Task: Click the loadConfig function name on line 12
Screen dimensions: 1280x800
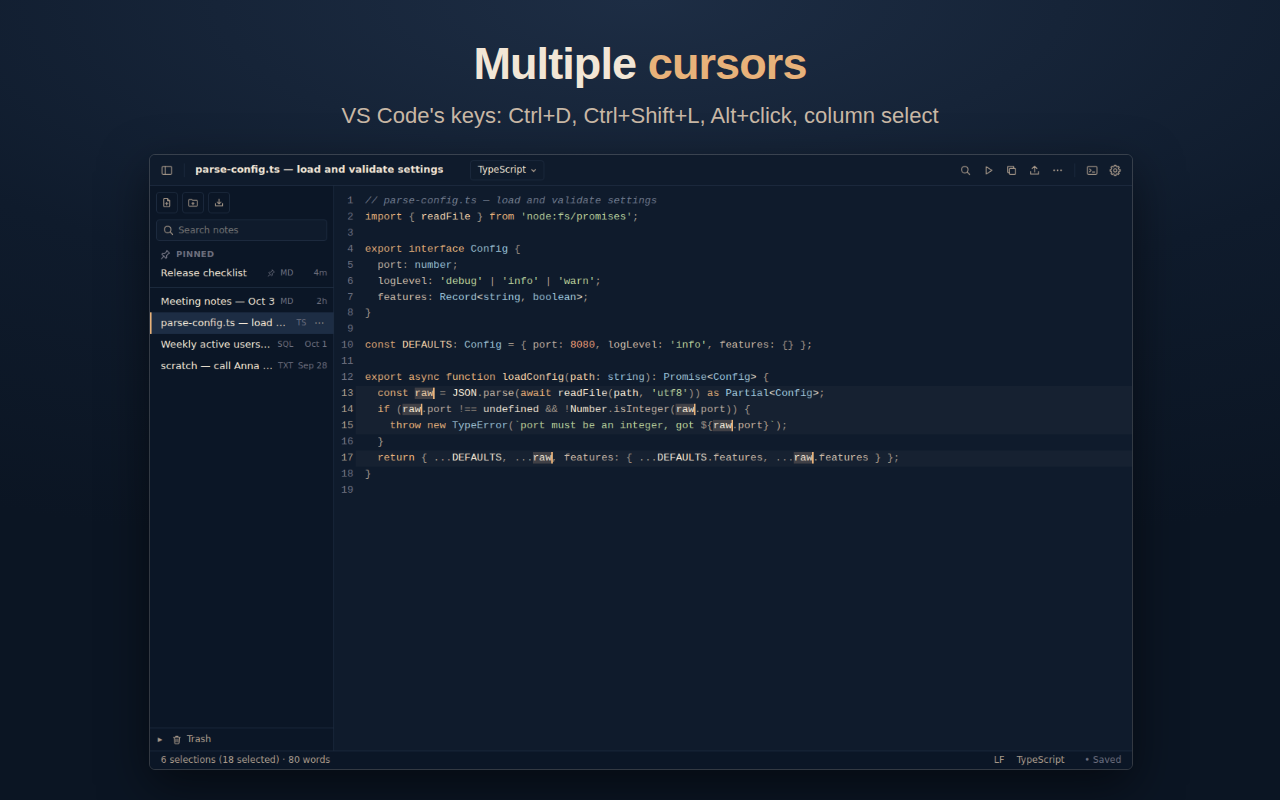Action: (533, 377)
